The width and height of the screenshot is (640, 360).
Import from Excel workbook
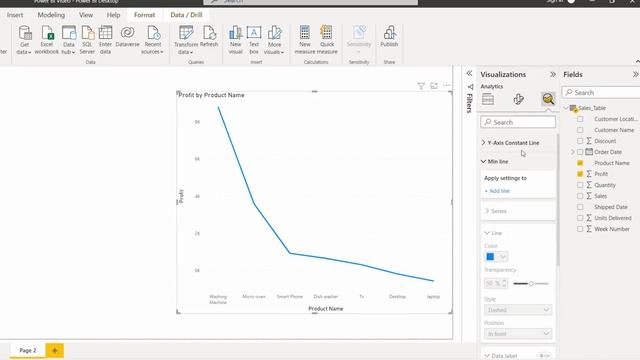(47, 40)
